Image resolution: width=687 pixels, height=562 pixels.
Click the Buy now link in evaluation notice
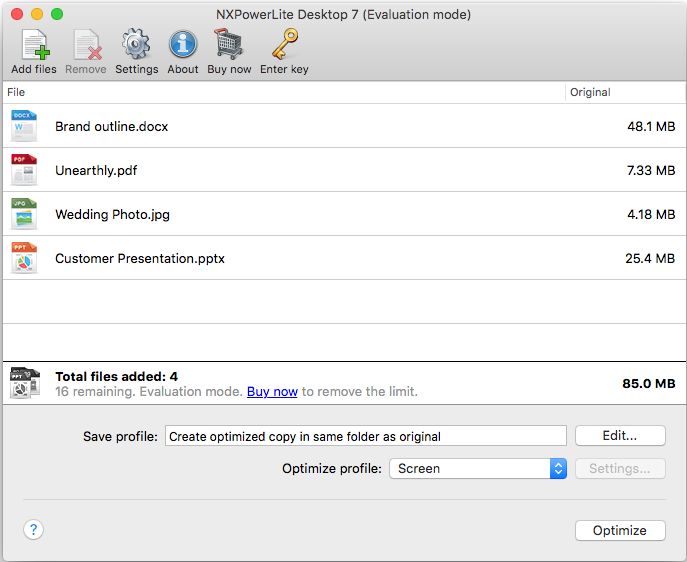[x=272, y=391]
